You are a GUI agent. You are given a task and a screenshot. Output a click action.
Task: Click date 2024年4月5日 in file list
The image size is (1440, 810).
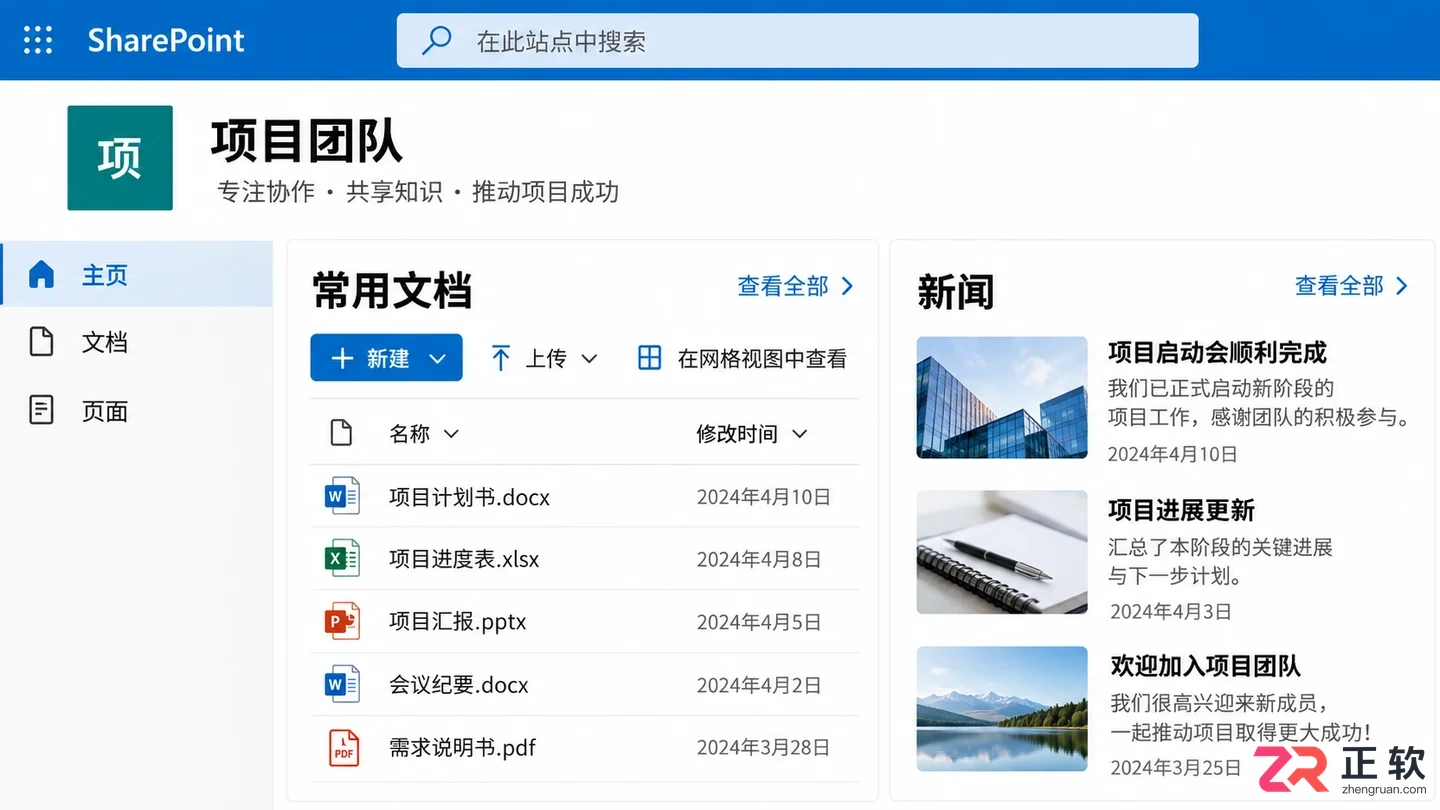click(759, 622)
